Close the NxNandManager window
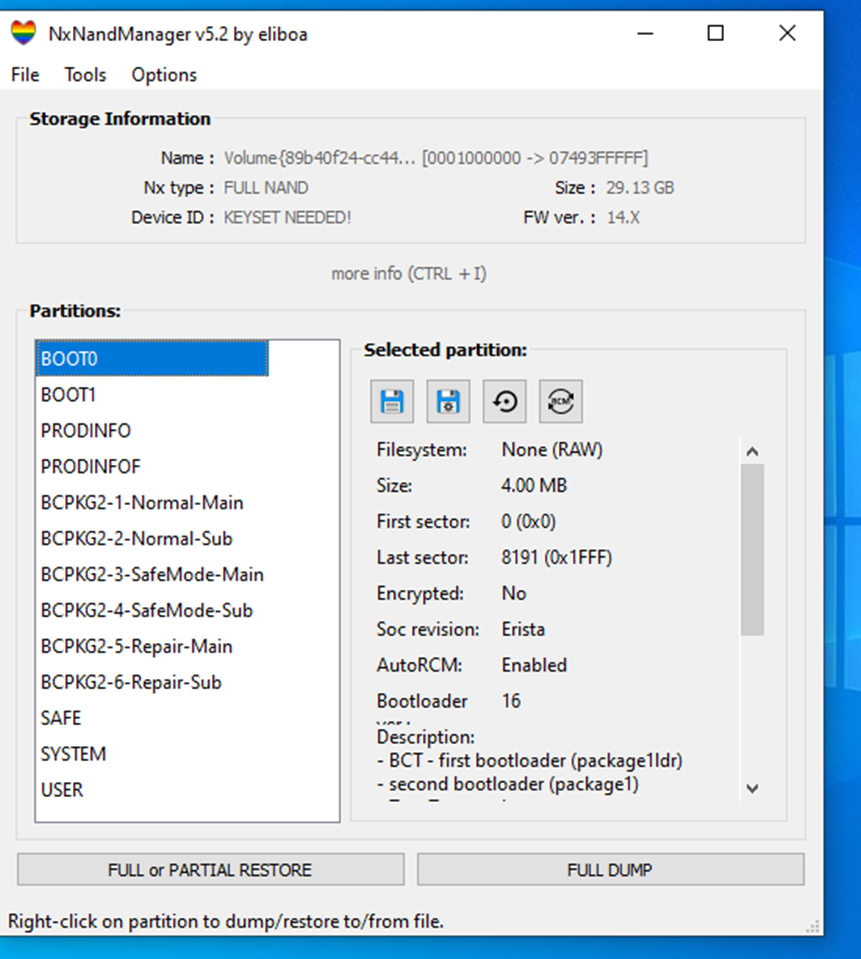Viewport: 861px width, 959px height. click(x=788, y=33)
